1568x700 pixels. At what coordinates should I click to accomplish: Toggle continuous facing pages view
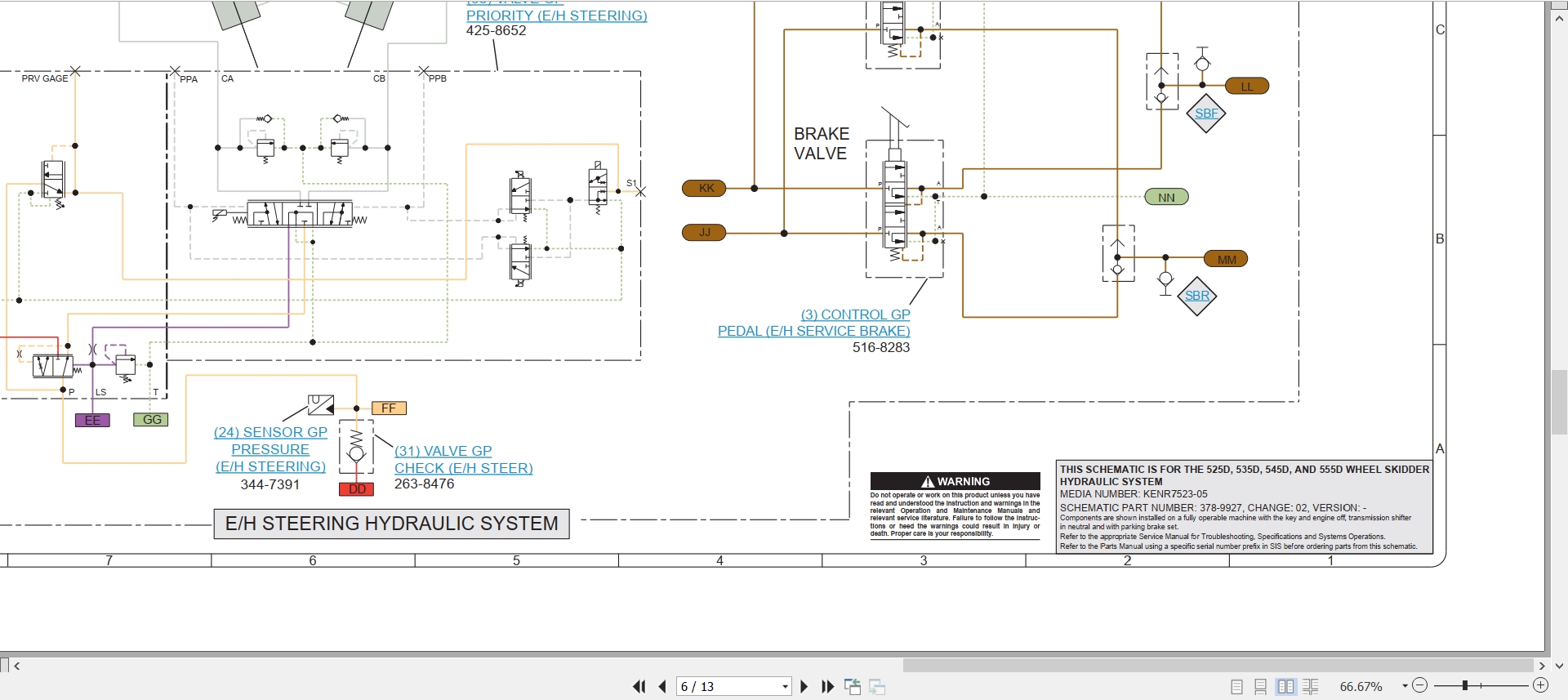[x=1311, y=687]
